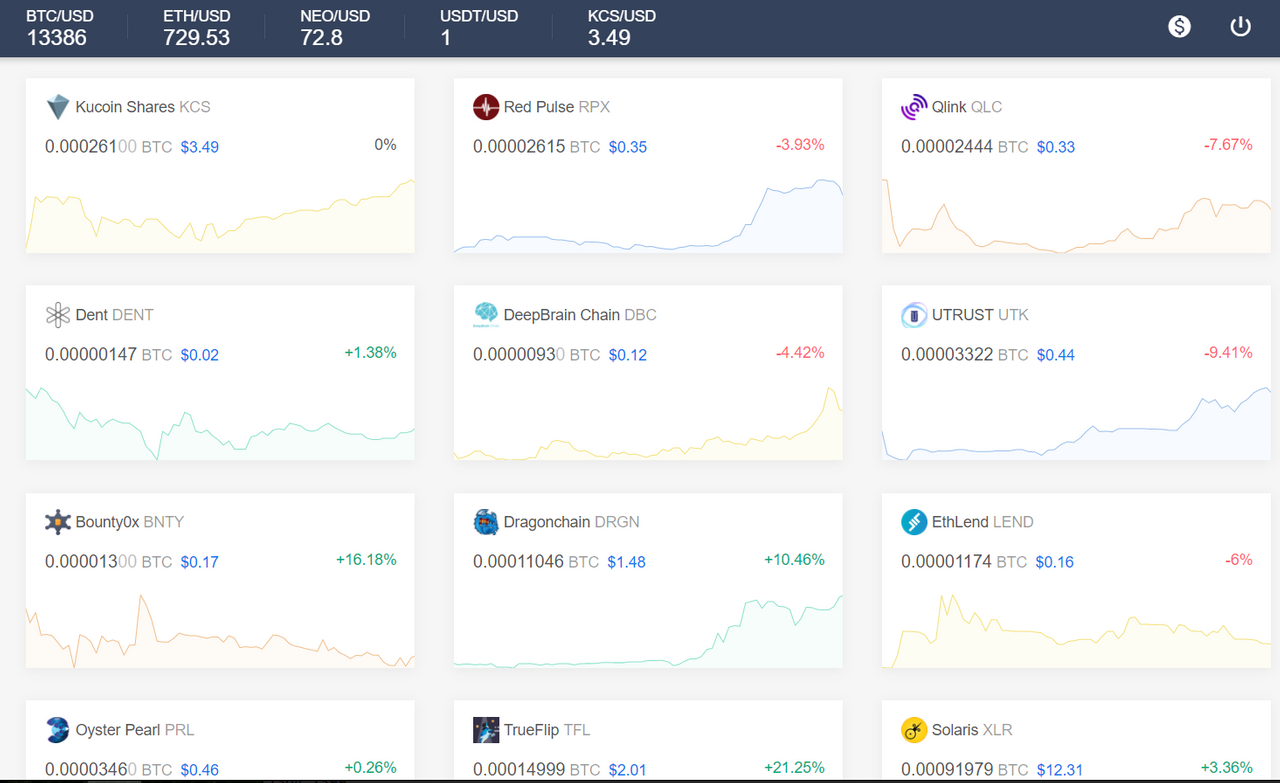Open the EthLend LEND title
The width and height of the screenshot is (1280, 783).
pos(983,522)
